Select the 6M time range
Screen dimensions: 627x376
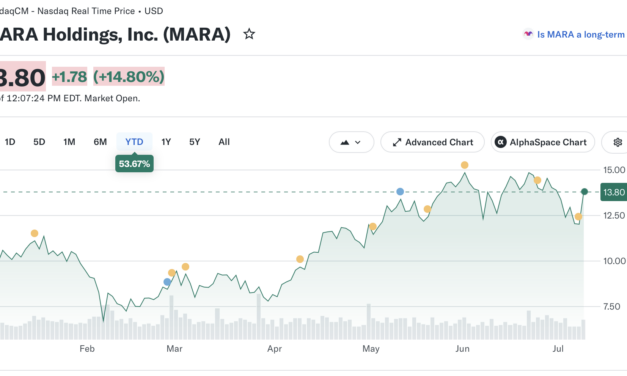click(x=100, y=142)
